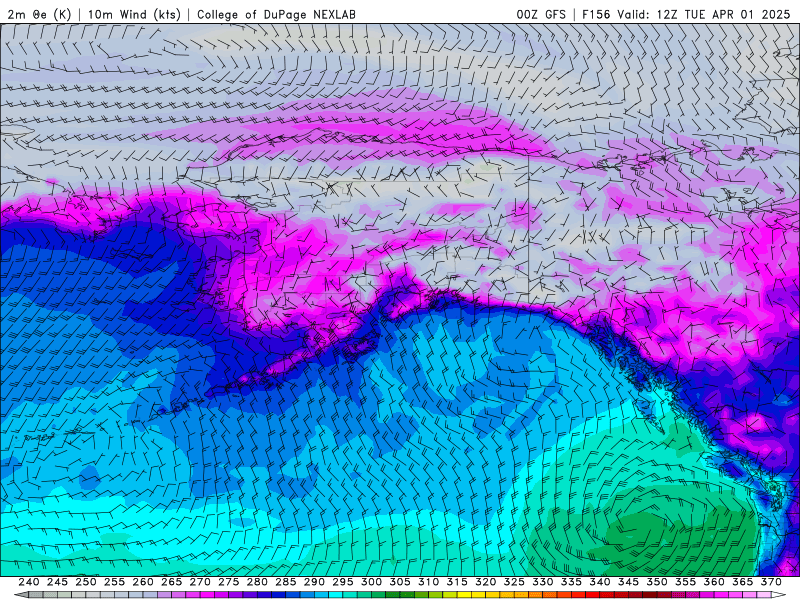Select the 265 value on the color scale

(x=171, y=582)
